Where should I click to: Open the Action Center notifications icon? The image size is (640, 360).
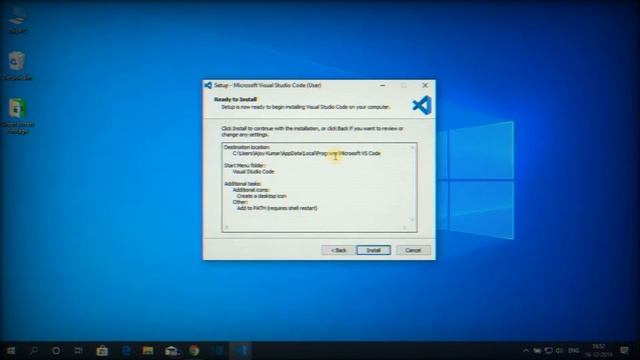click(x=624, y=351)
